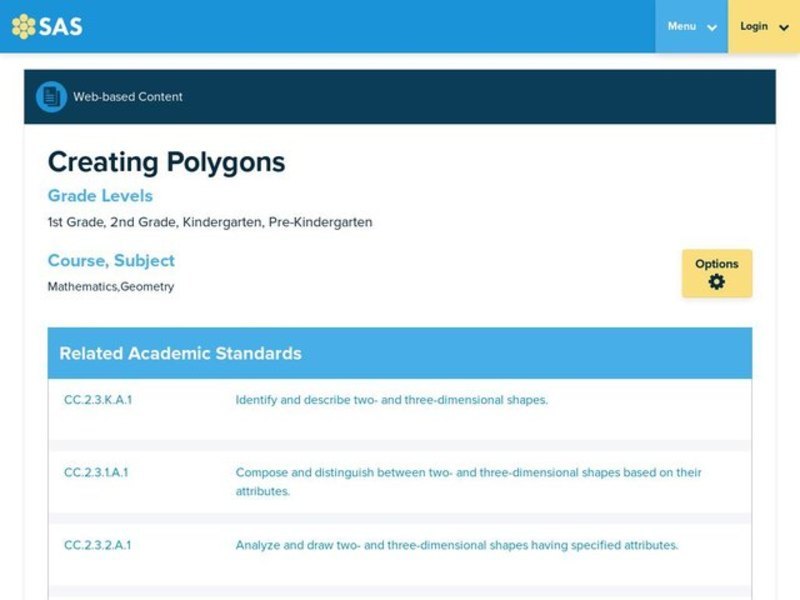This screenshot has width=800, height=600.
Task: Click the Mathematics,Geometry subject text
Action: (110, 286)
